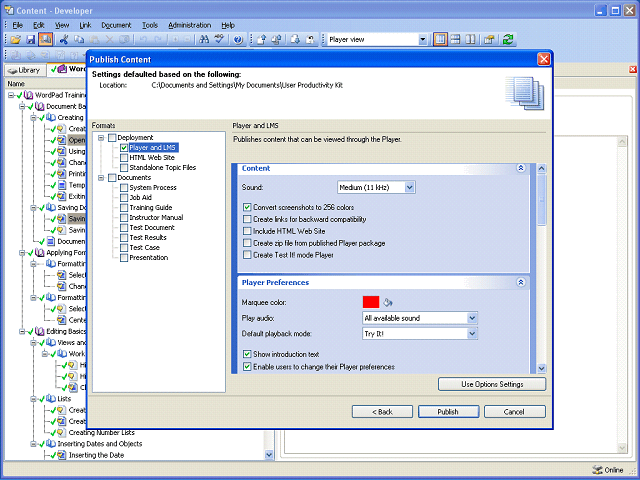Open the Edit menu

[39, 25]
